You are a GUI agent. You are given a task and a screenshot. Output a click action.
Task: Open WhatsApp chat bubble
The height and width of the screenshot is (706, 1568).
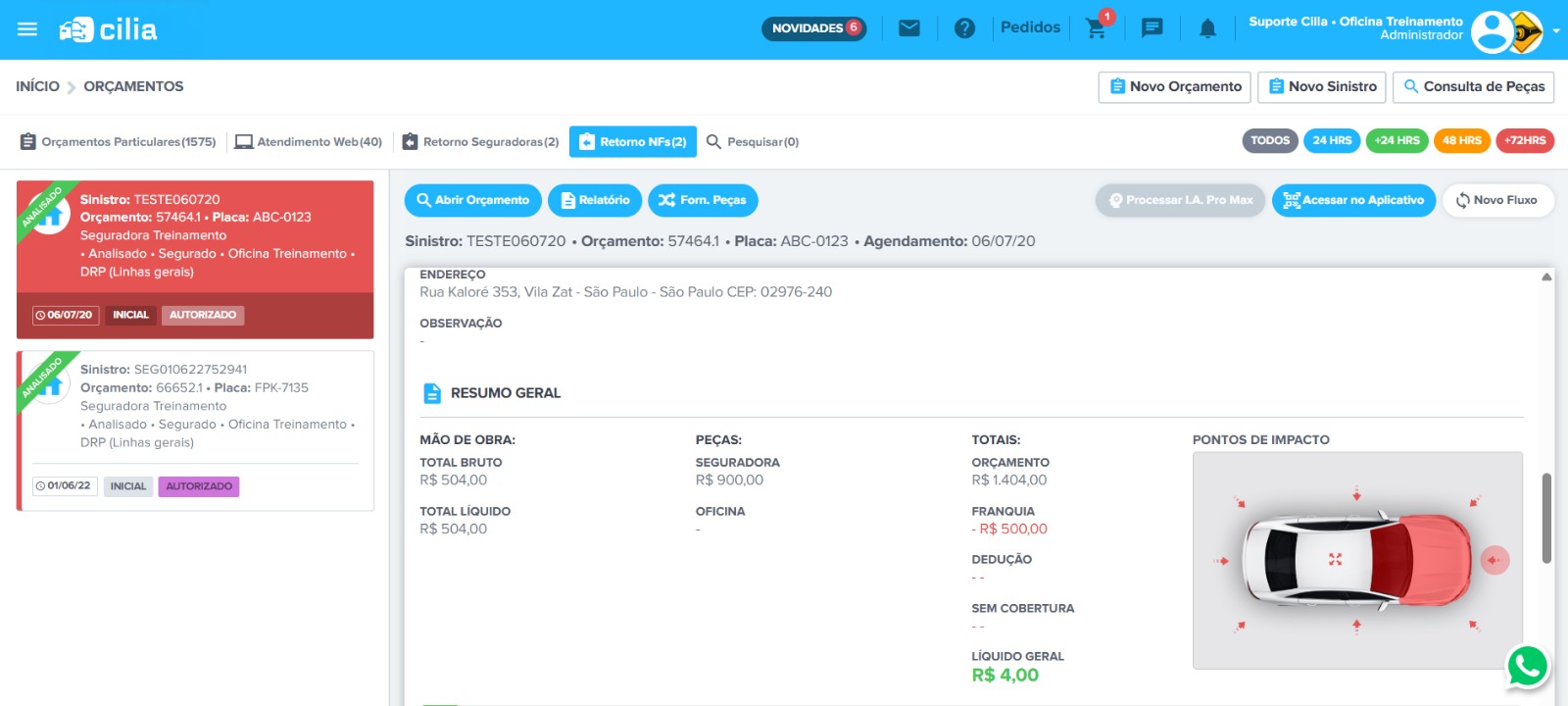pos(1527,667)
